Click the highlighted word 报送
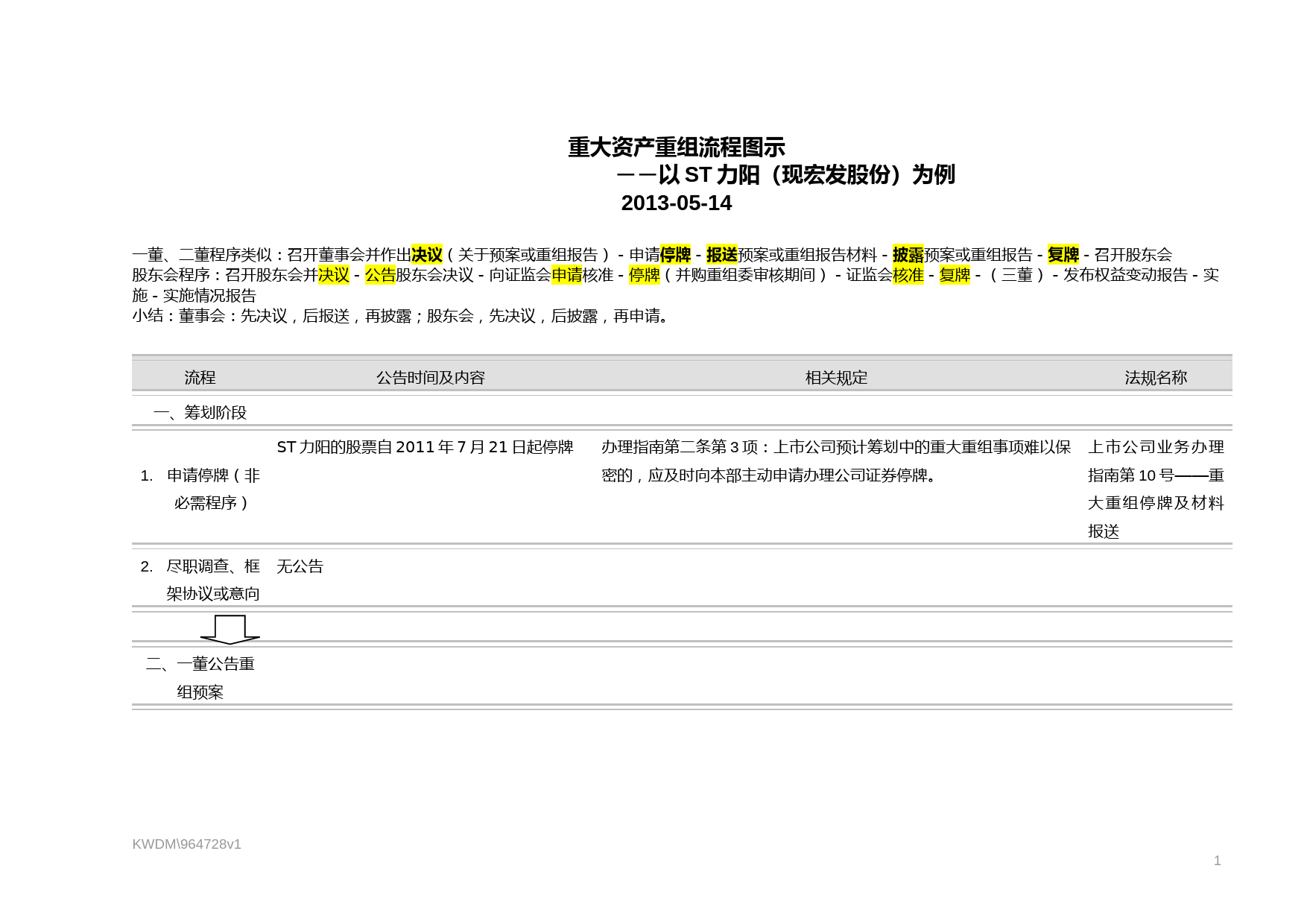Screen dimensions: 1307x924 (x=722, y=255)
